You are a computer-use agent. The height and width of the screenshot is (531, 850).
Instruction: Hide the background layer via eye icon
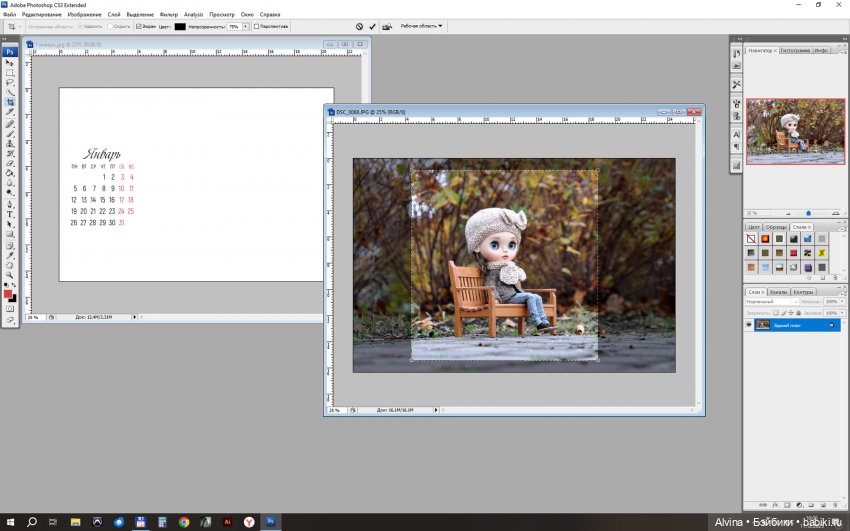click(750, 325)
